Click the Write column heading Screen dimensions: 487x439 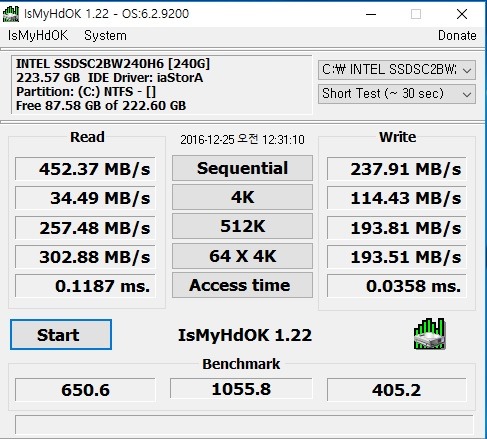pyautogui.click(x=397, y=137)
